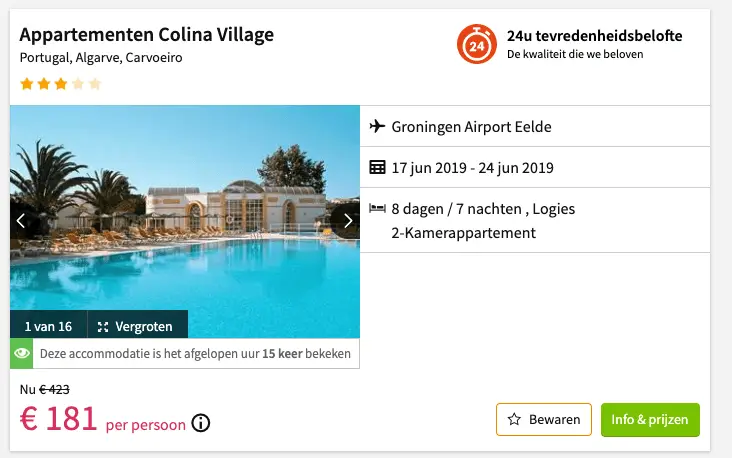
Task: Click the Groningen Airport Eelde departure row
Action: (x=535, y=126)
